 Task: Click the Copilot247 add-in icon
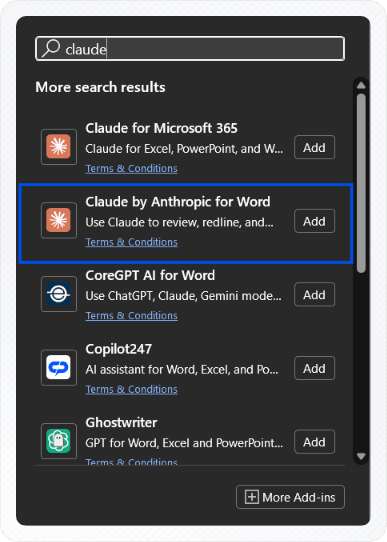click(x=59, y=367)
